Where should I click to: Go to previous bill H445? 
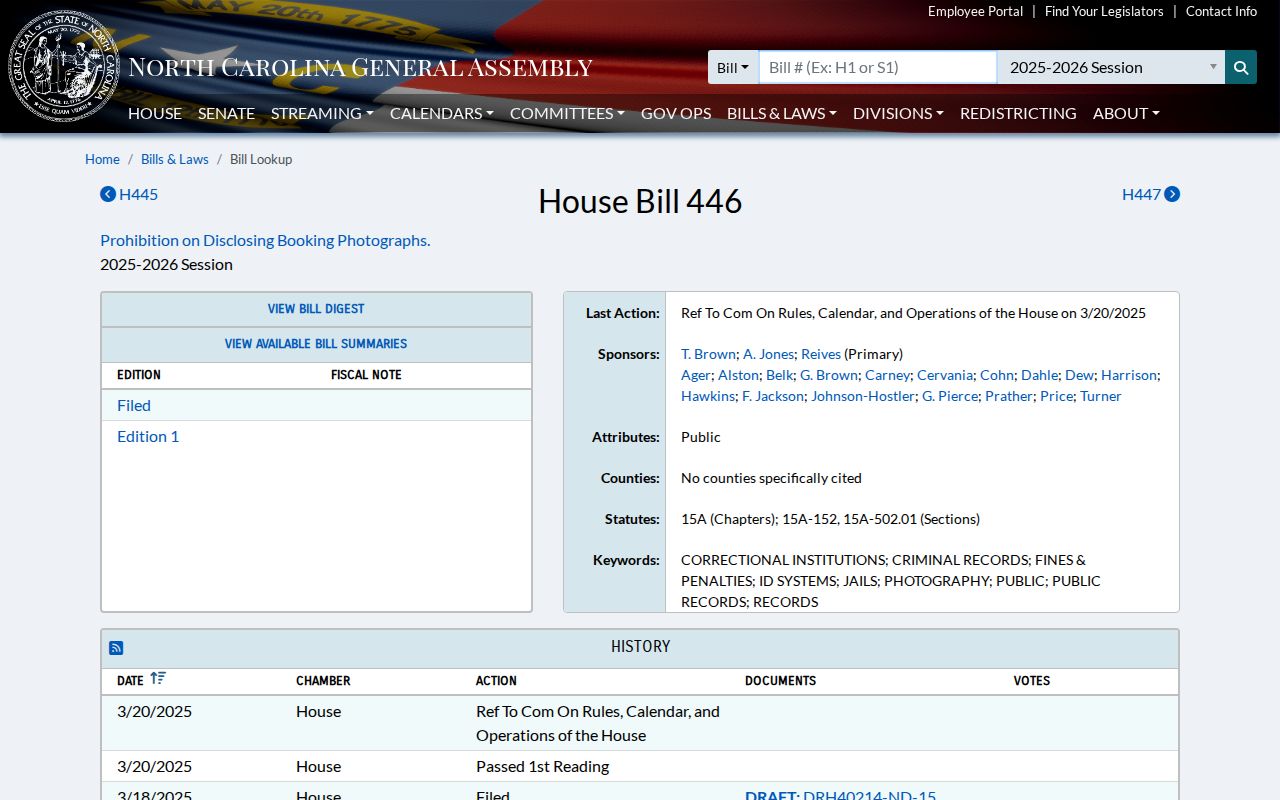129,194
